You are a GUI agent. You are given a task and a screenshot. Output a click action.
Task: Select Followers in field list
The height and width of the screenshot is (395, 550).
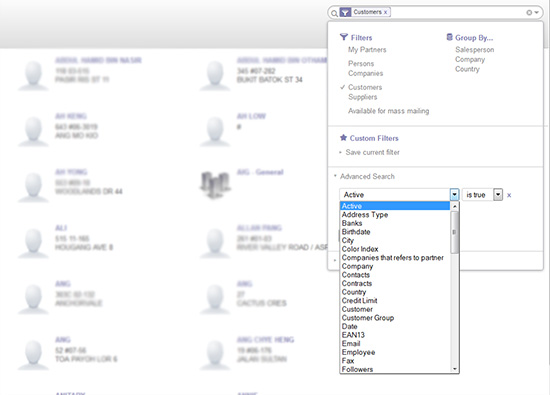[x=395, y=369]
